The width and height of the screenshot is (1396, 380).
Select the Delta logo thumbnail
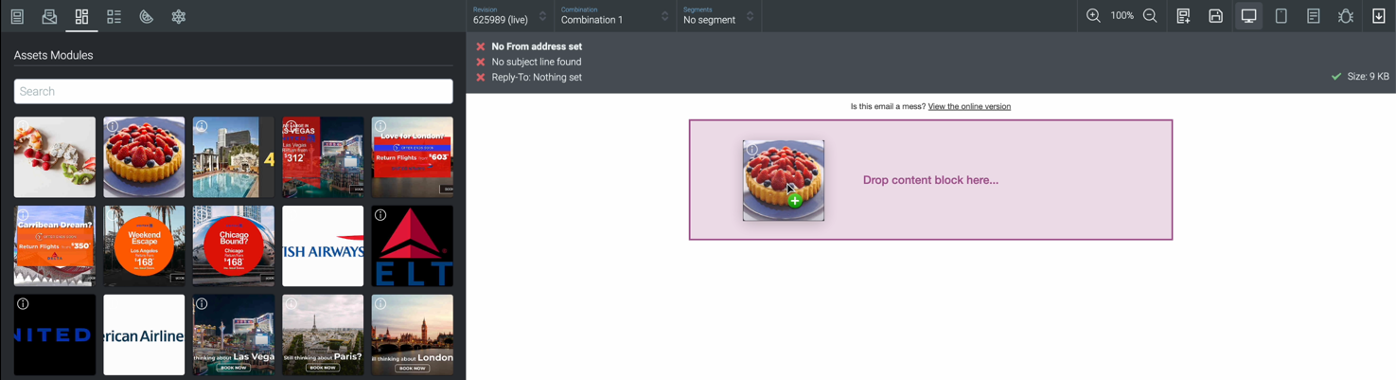(412, 246)
